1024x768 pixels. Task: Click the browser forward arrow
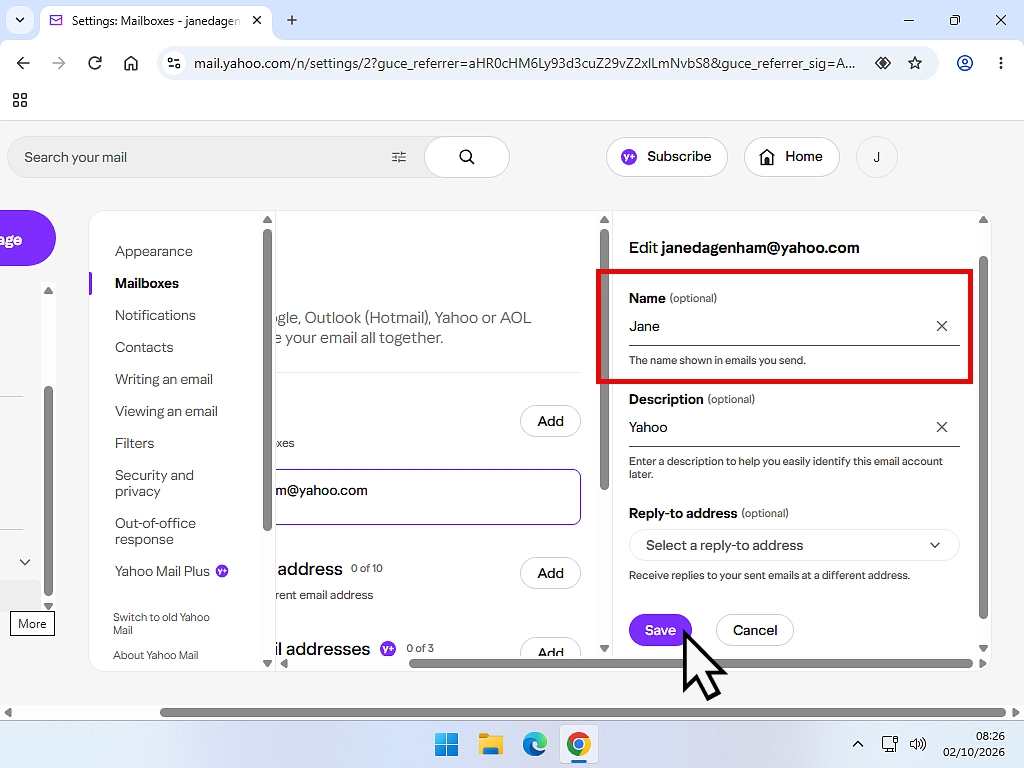tap(59, 63)
